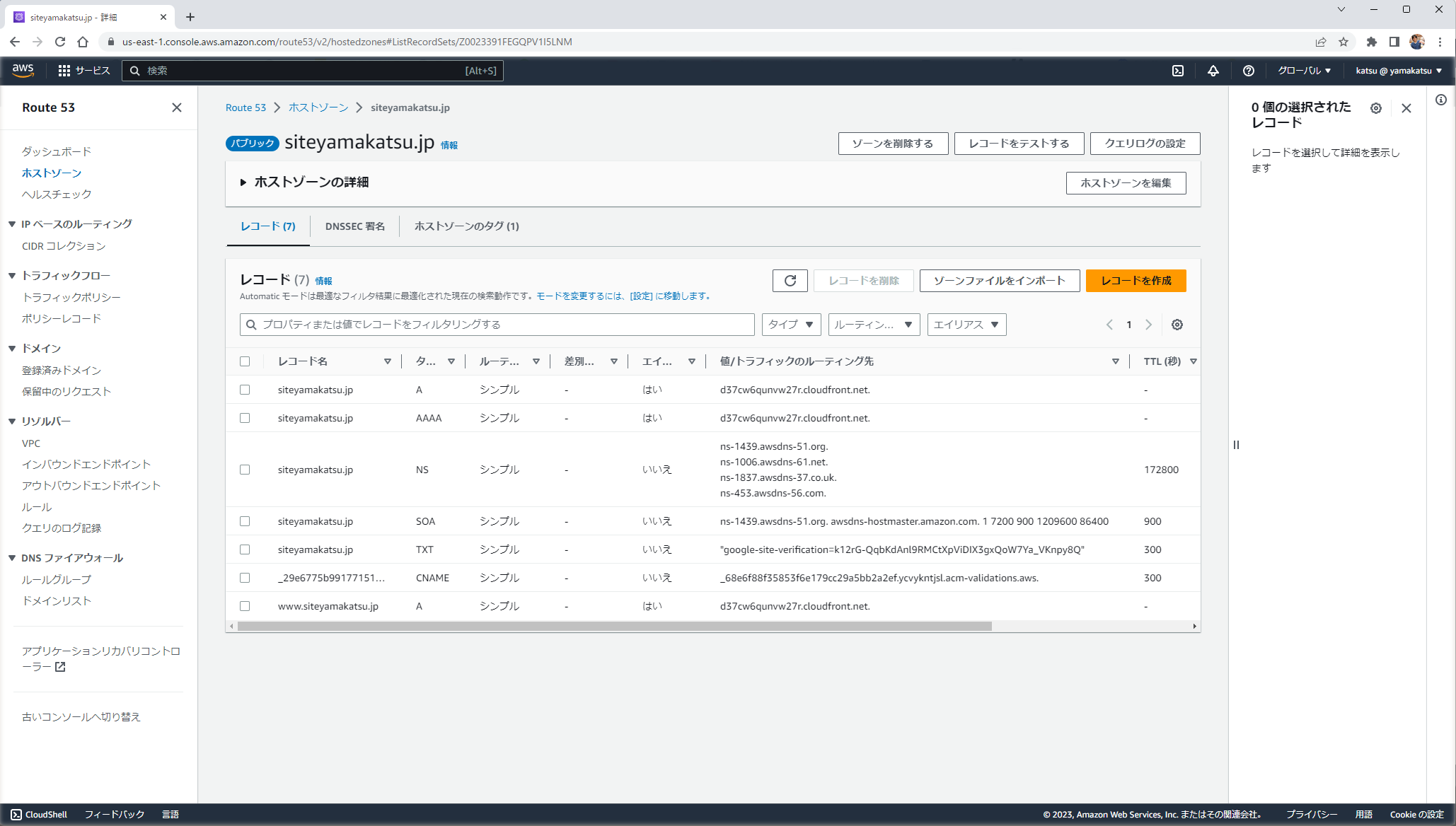Click browser reload button
The height and width of the screenshot is (826, 1456).
pos(60,42)
